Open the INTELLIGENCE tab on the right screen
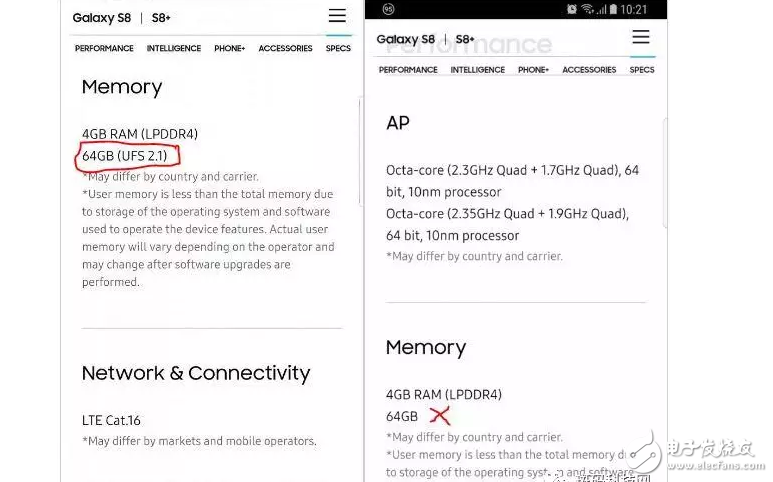The image size is (773, 482). tap(478, 70)
